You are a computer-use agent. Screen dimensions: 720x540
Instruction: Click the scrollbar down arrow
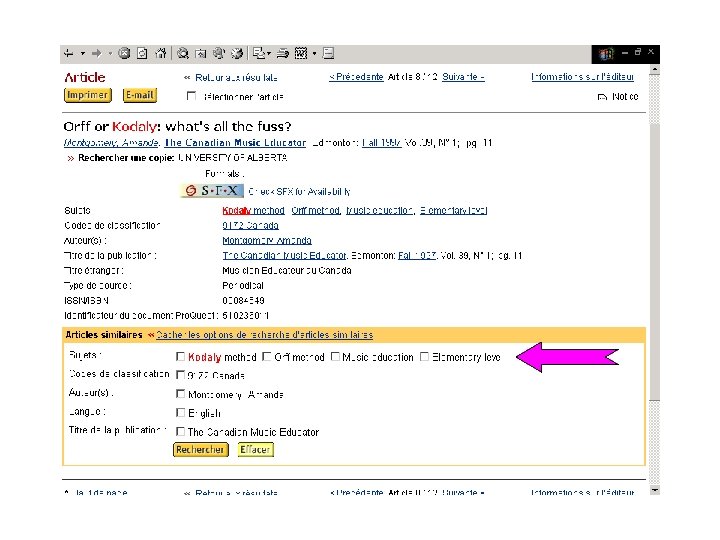655,489
